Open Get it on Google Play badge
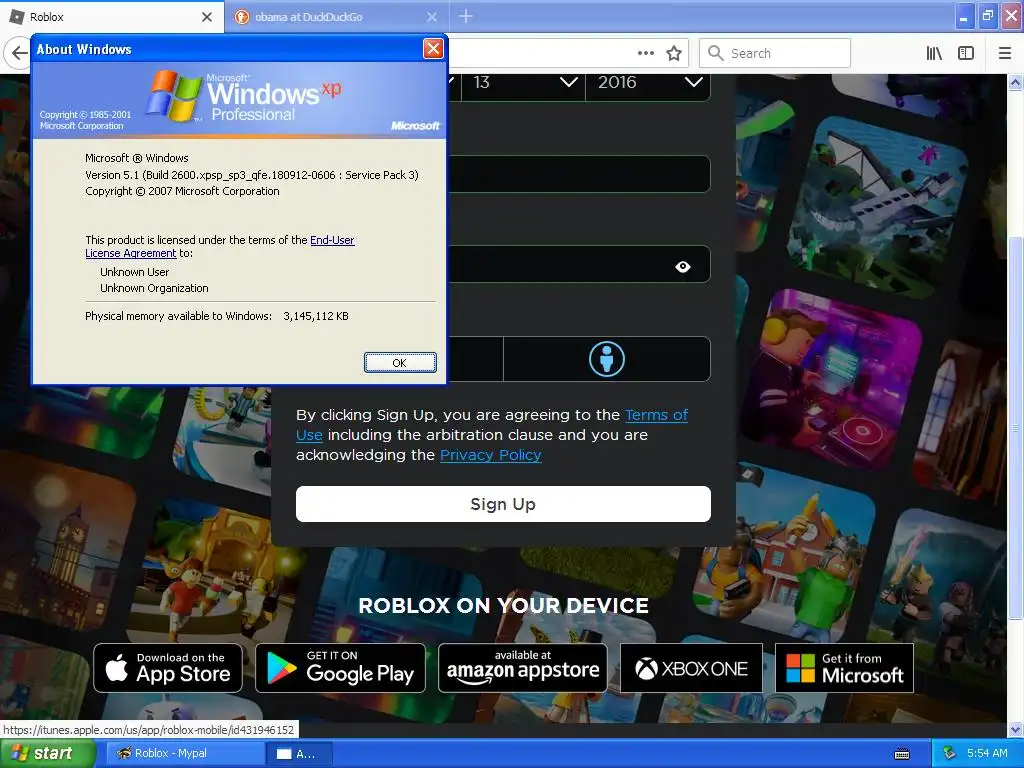Image resolution: width=1024 pixels, height=768 pixels. (340, 667)
